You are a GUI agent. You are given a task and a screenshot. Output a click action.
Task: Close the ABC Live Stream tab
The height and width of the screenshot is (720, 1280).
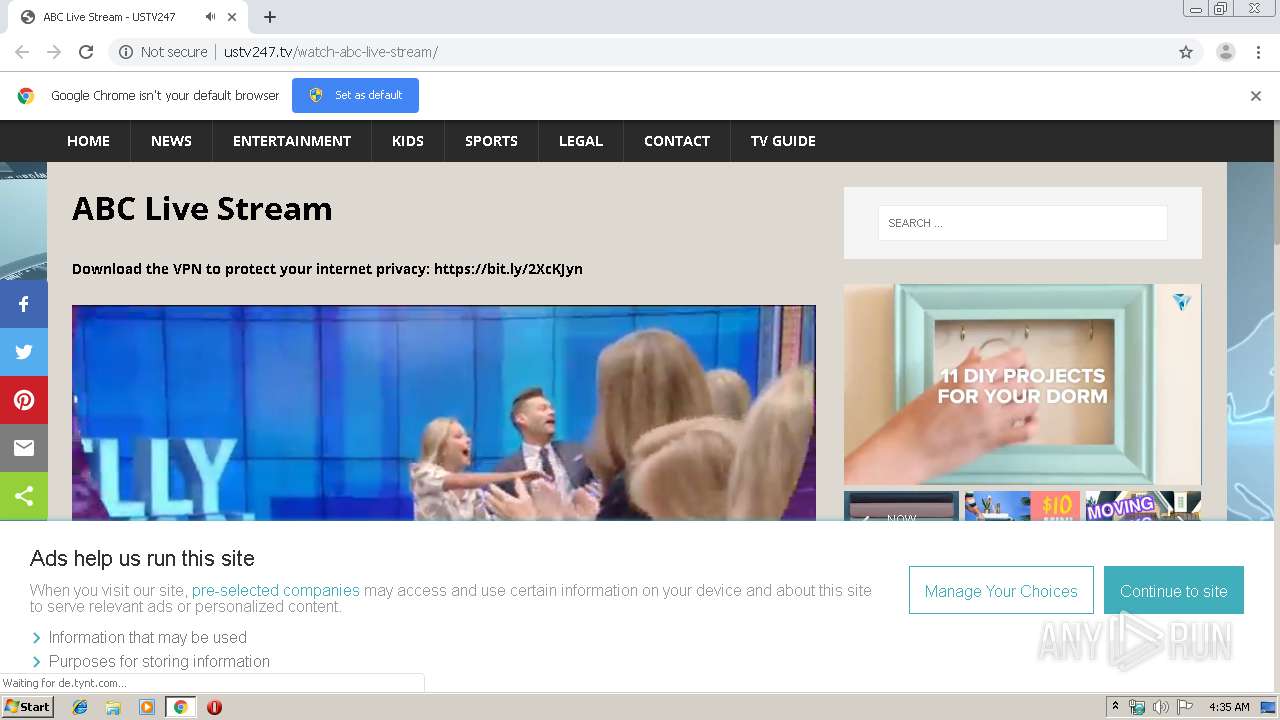(233, 17)
